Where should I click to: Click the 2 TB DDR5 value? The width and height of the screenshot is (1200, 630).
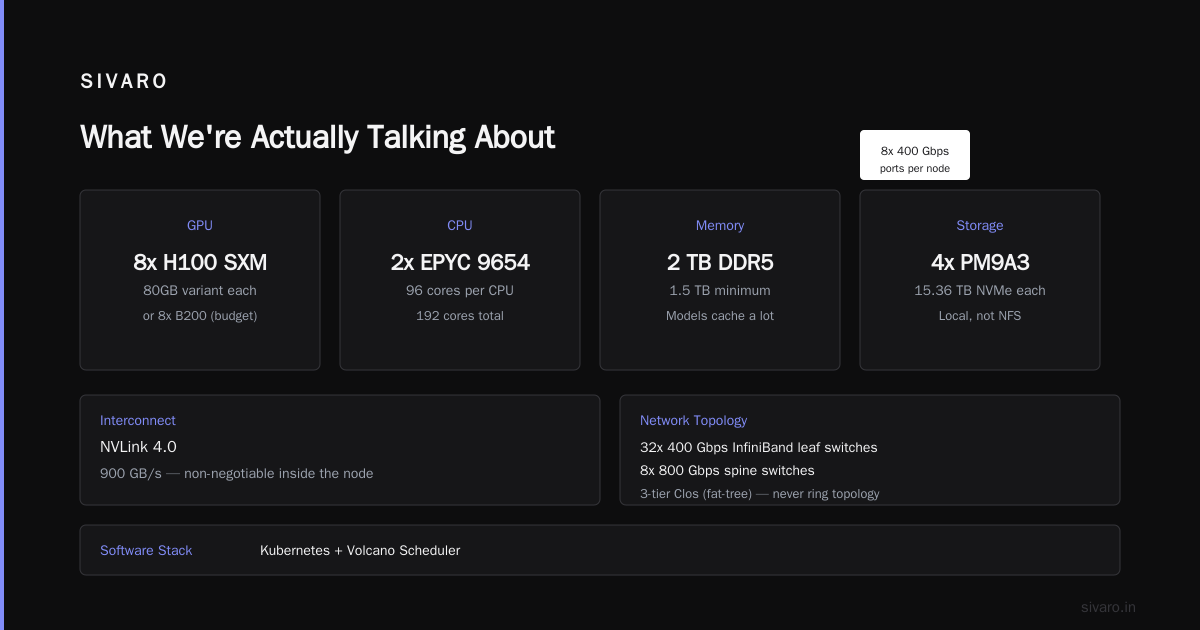pos(720,263)
